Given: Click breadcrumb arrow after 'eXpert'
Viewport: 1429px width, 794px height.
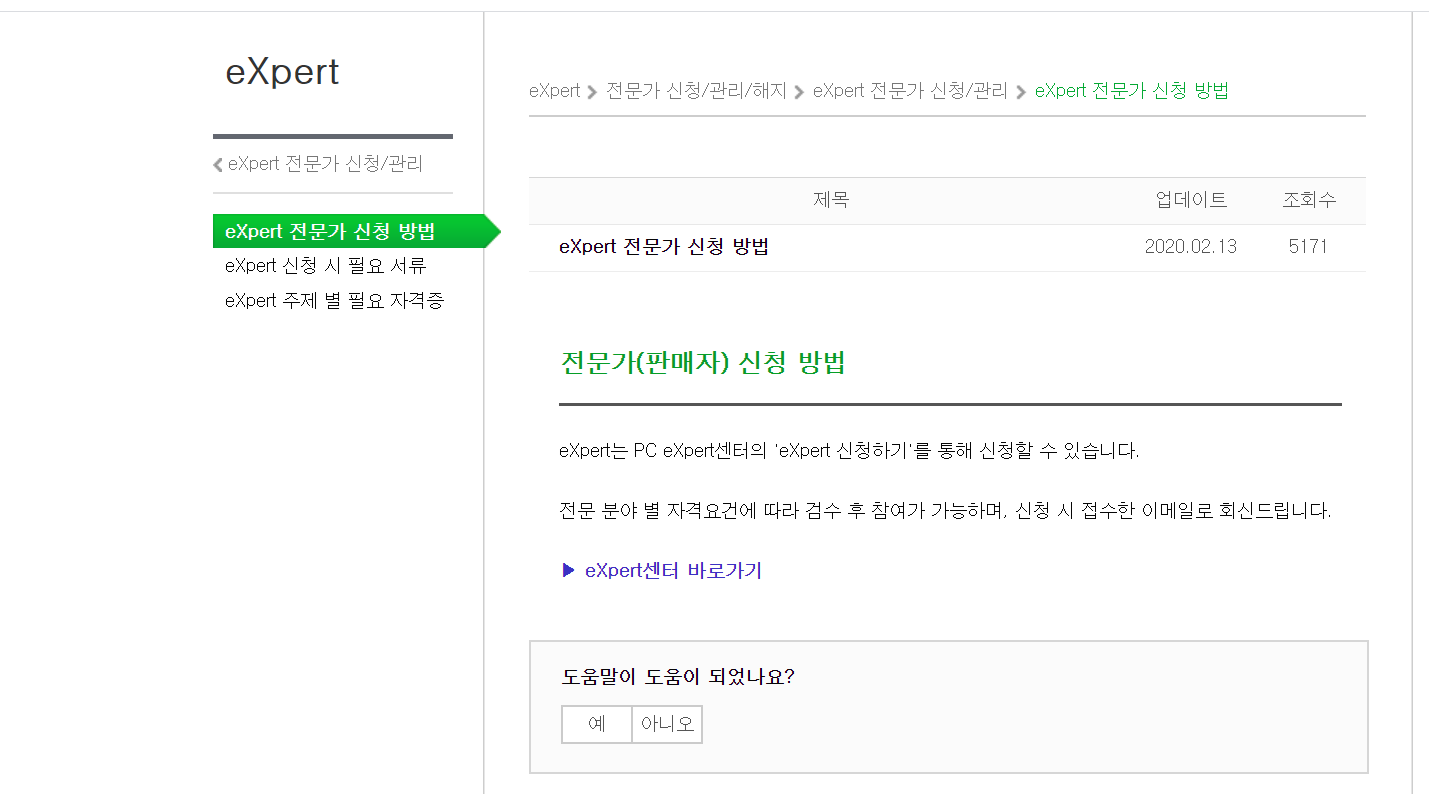Looking at the screenshot, I should pos(592,92).
